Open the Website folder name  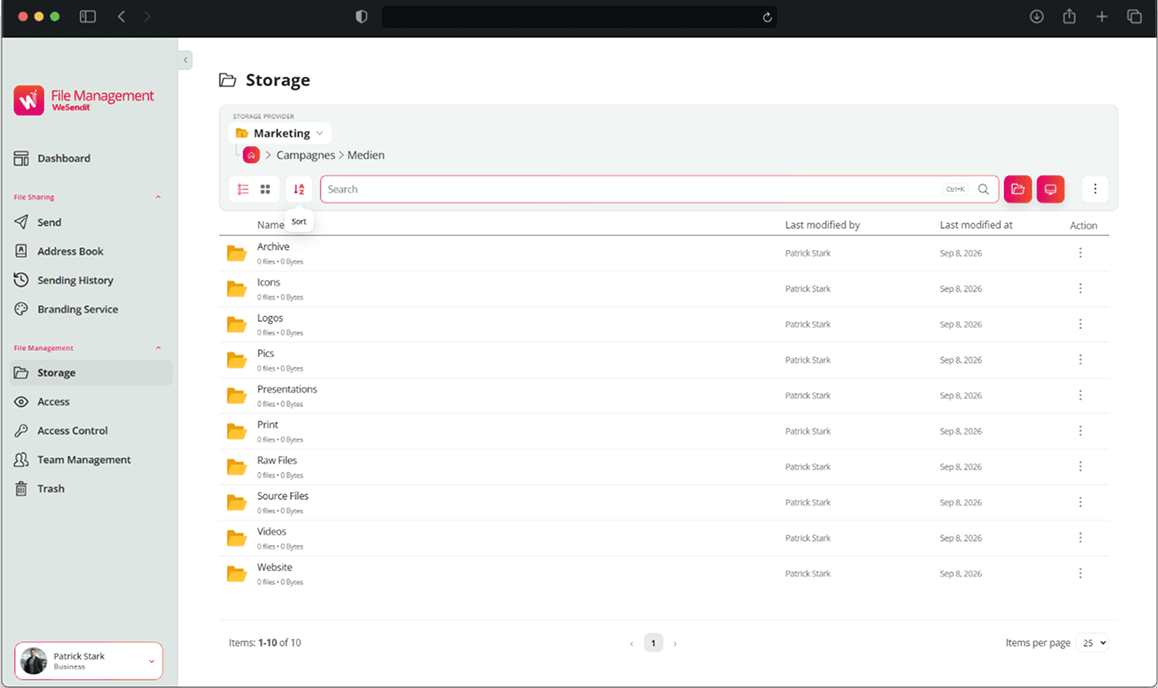click(x=275, y=567)
